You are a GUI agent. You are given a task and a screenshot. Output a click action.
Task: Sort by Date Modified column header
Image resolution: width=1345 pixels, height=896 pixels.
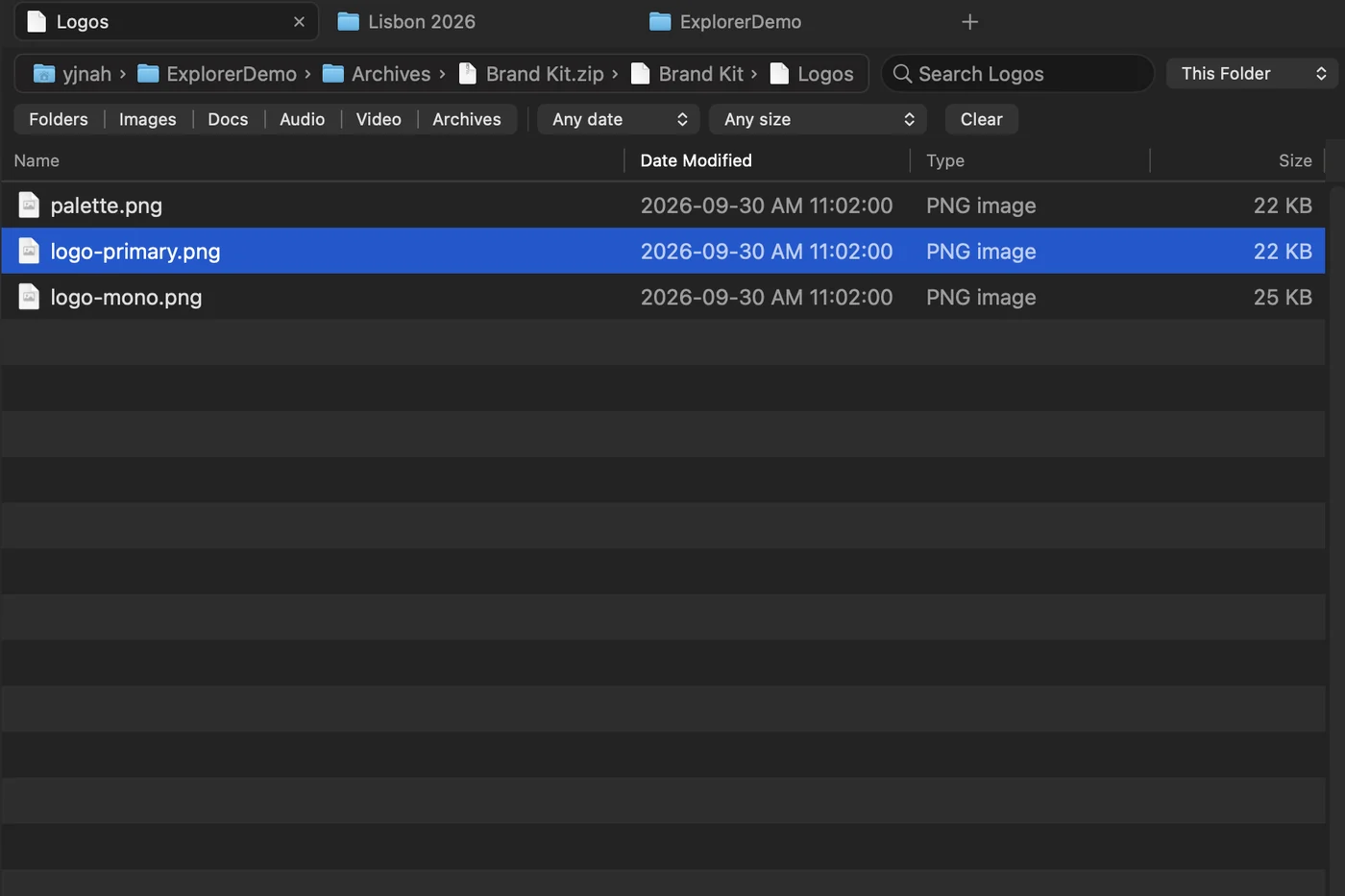tap(697, 160)
